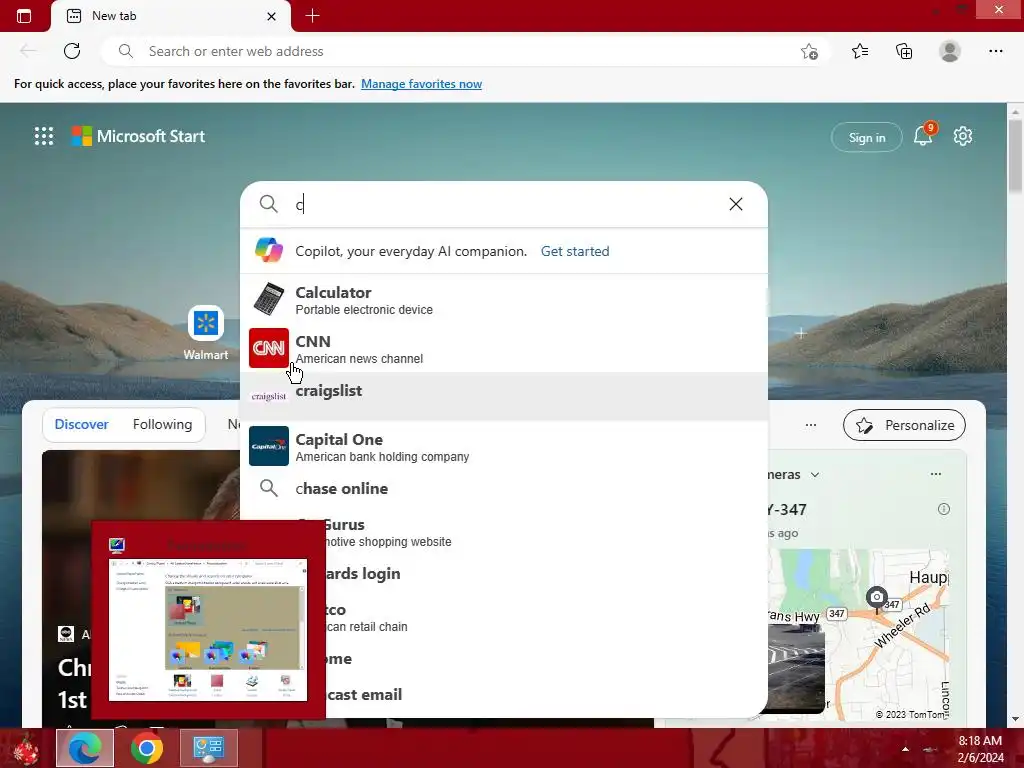This screenshot has height=768, width=1024.
Task: Open the notifications bell
Action: click(x=923, y=135)
